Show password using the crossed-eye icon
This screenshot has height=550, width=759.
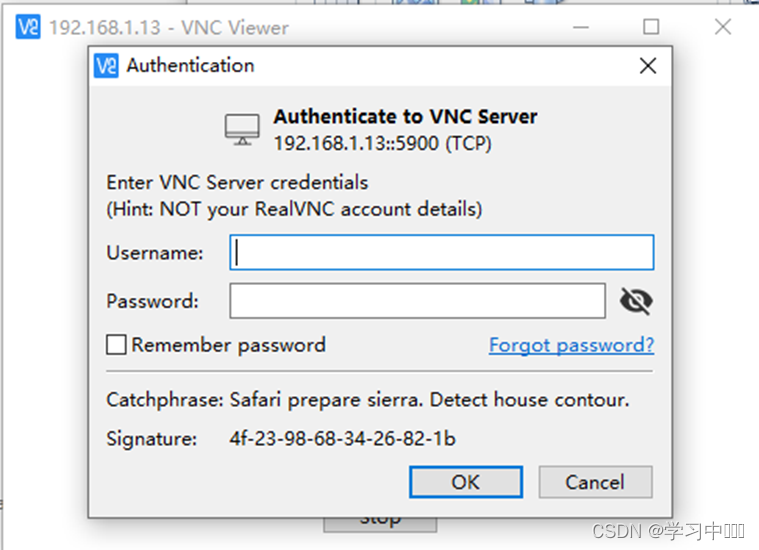tap(636, 301)
